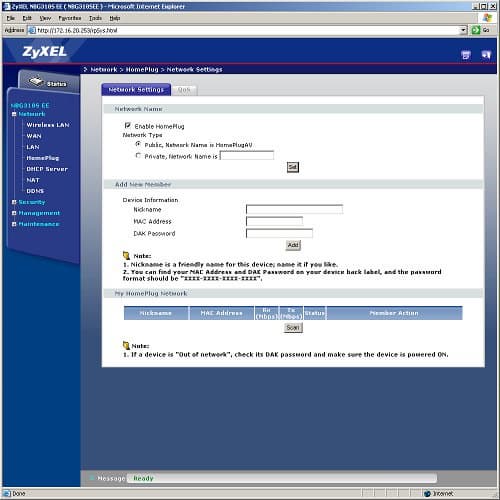This screenshot has width=500, height=500.
Task: Click the wizard icon in top header
Action: click(466, 55)
